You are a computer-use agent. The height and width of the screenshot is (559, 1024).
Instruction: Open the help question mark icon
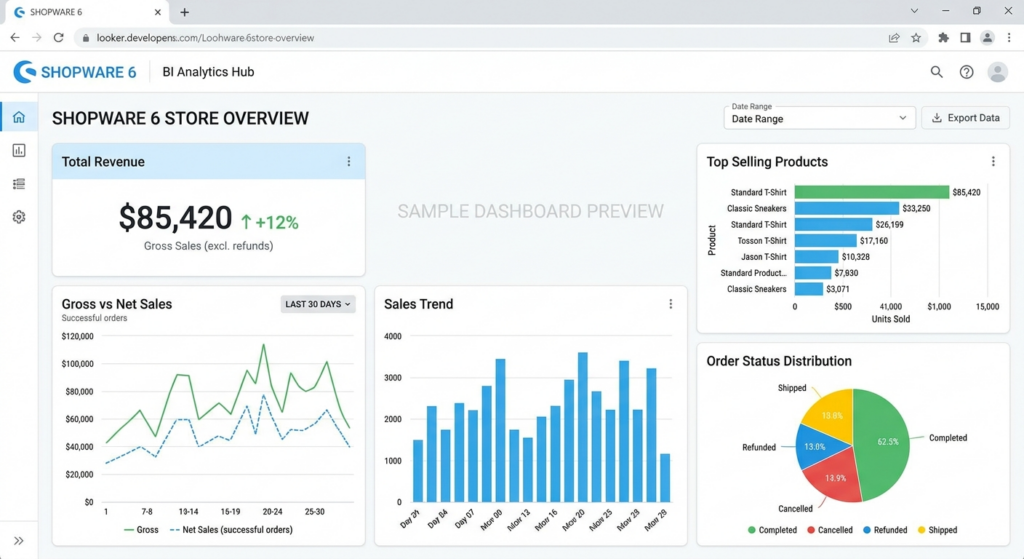[967, 72]
